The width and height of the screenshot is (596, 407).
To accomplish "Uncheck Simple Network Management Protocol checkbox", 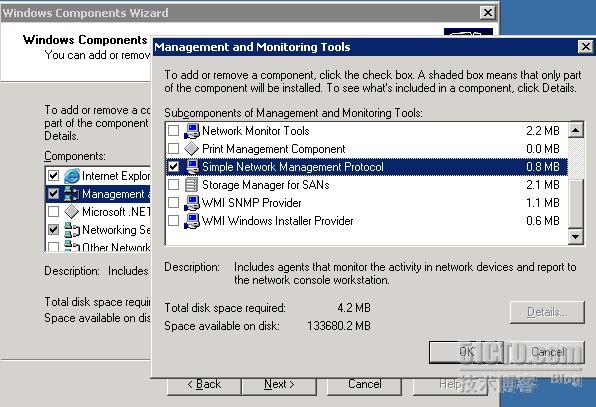I will tap(173, 167).
